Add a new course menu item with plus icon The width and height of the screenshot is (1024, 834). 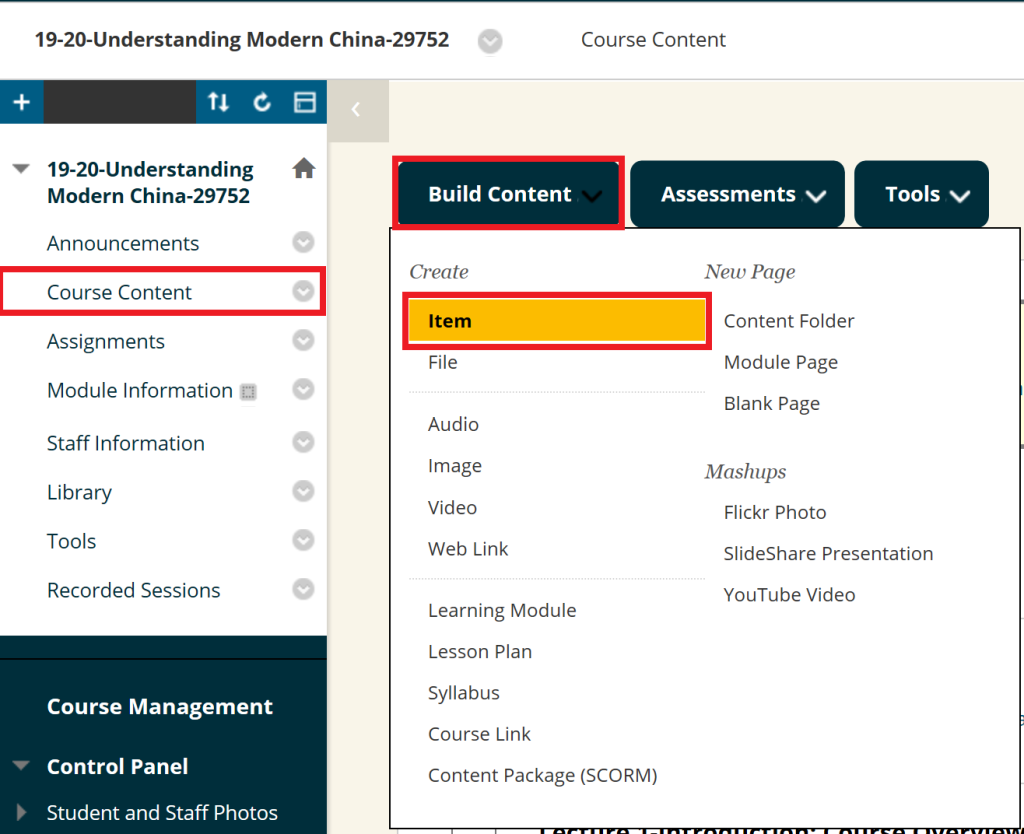[x=21, y=102]
